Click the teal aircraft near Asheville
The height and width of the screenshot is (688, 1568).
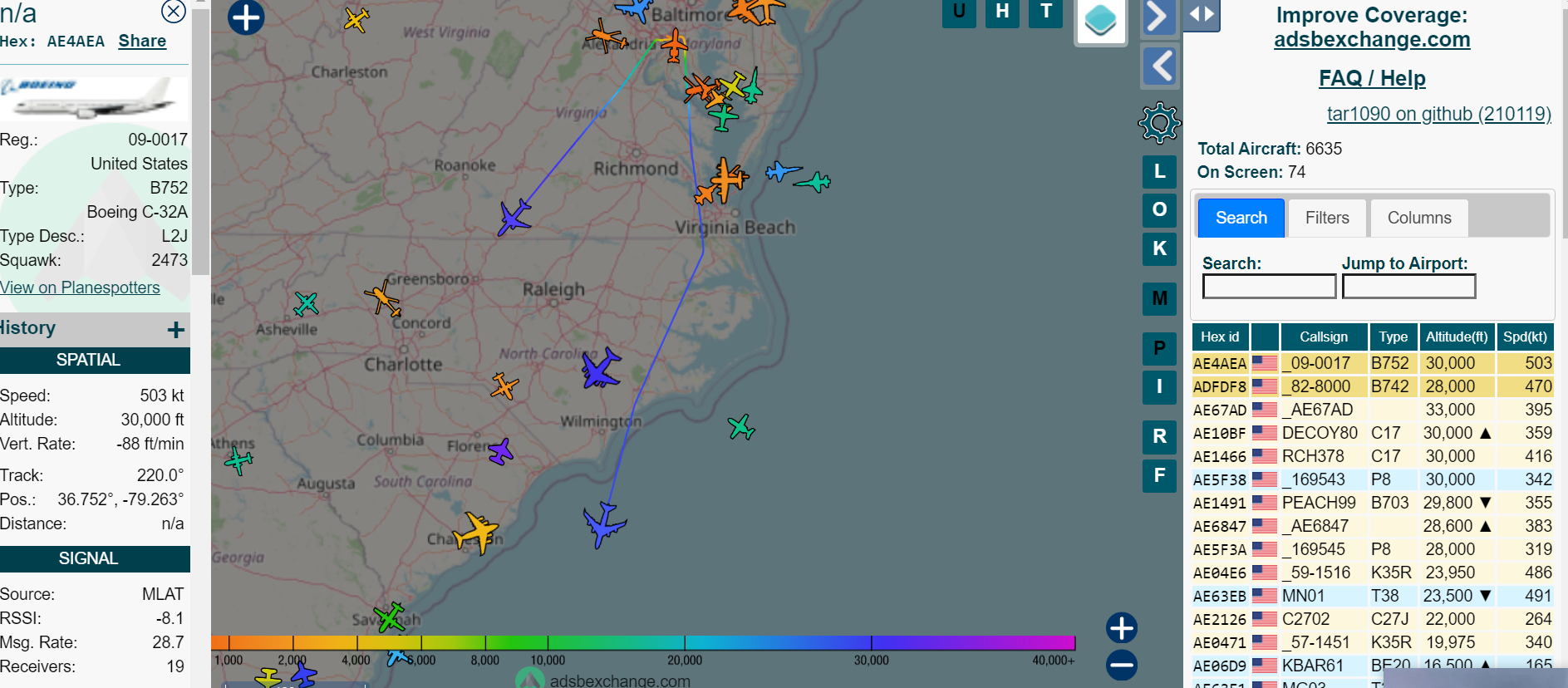coord(306,304)
